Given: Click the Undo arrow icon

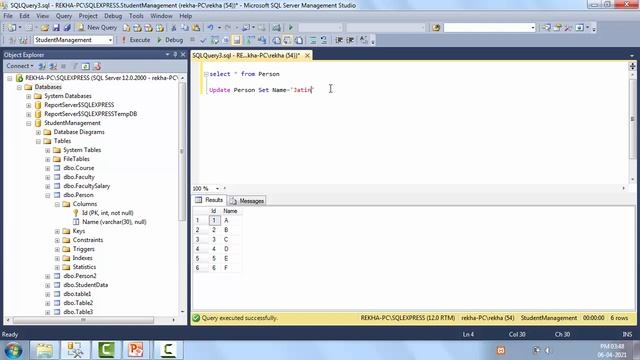Looking at the screenshot, I should (210, 27).
